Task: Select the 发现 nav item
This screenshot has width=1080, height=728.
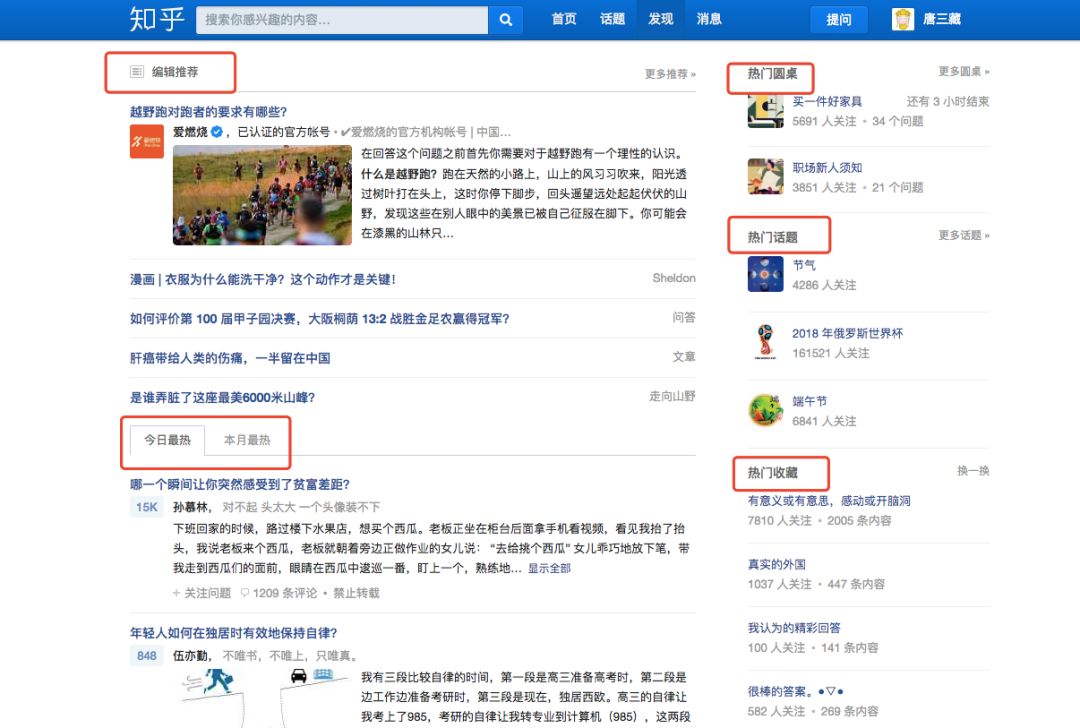Action: point(661,19)
